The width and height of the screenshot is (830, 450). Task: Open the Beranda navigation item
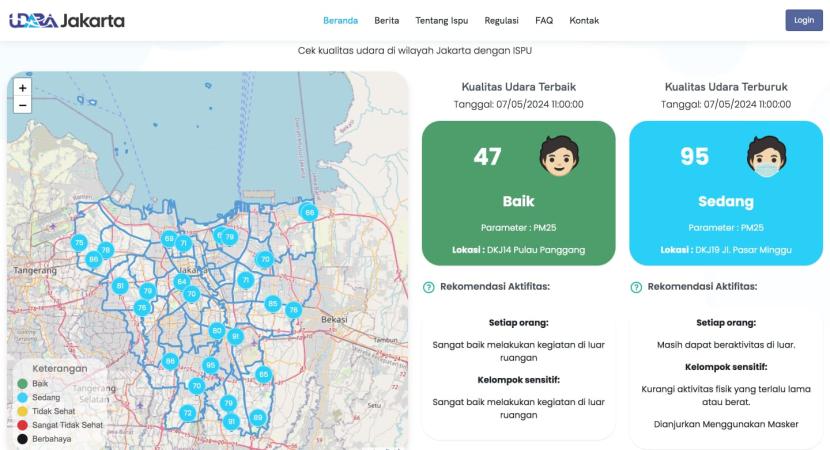[x=340, y=20]
